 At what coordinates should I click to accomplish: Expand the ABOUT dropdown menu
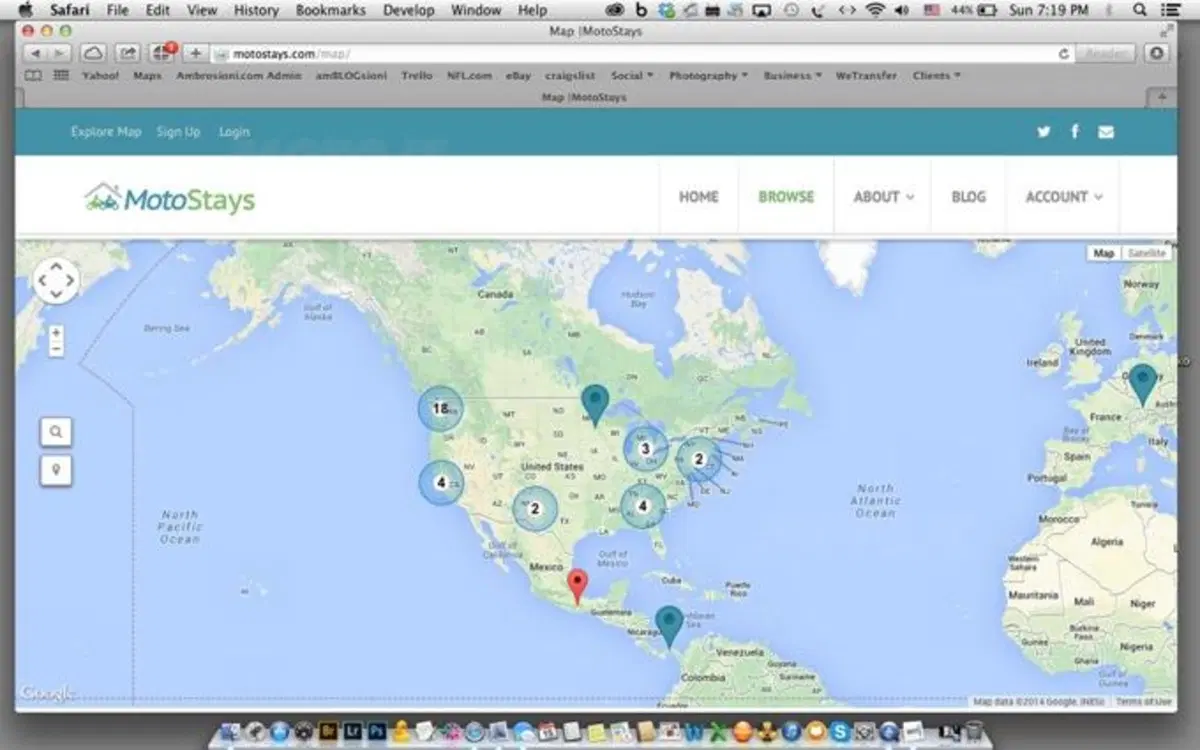click(883, 197)
